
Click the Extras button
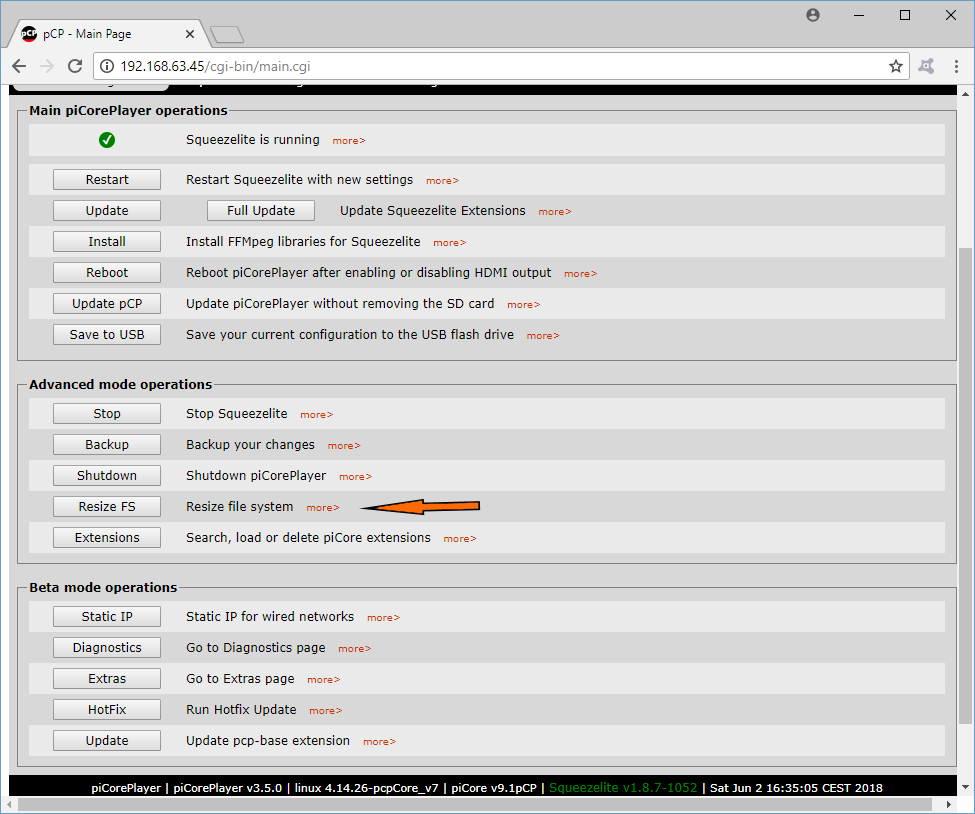107,679
